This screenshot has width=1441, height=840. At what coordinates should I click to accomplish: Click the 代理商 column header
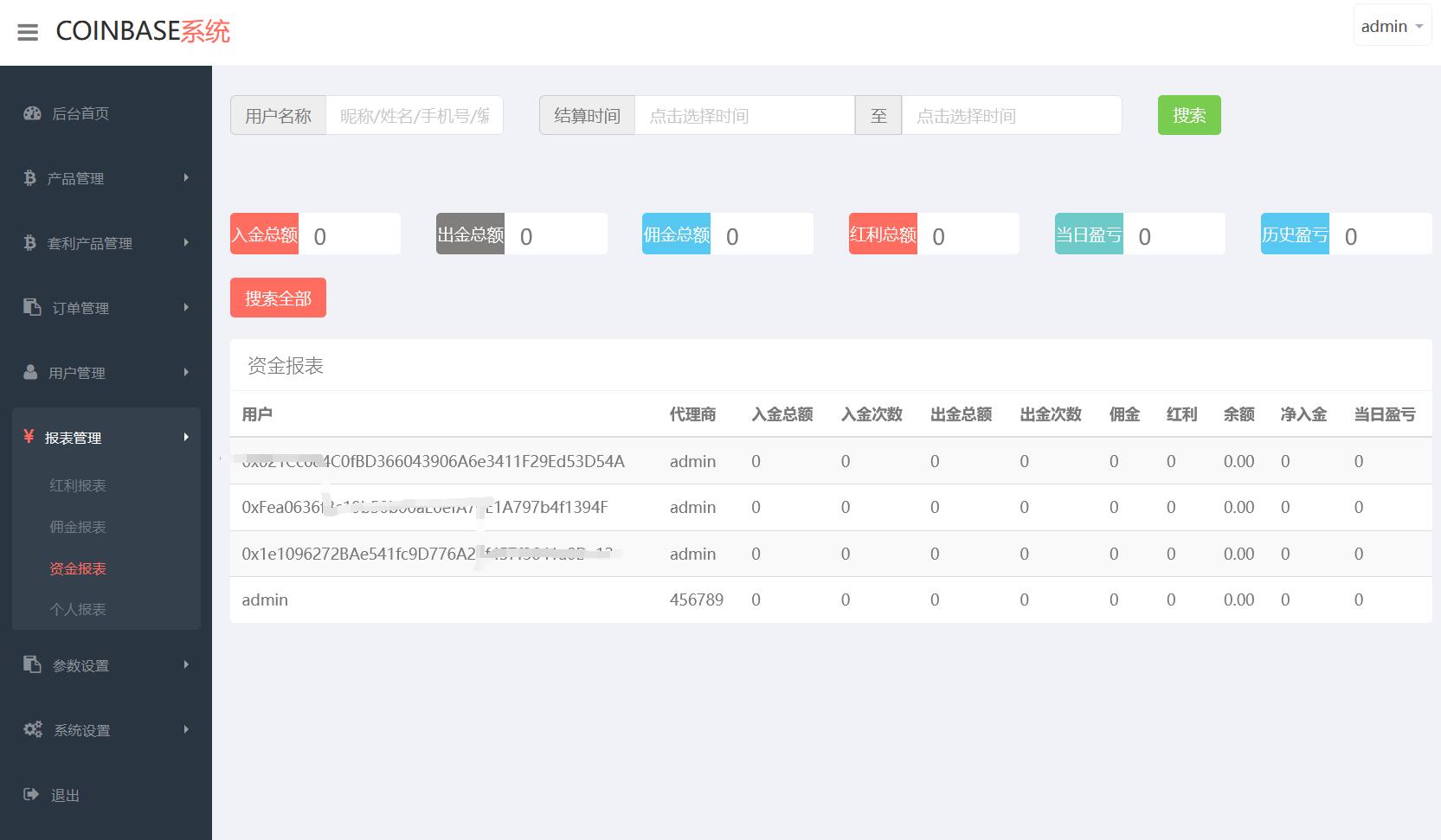692,414
